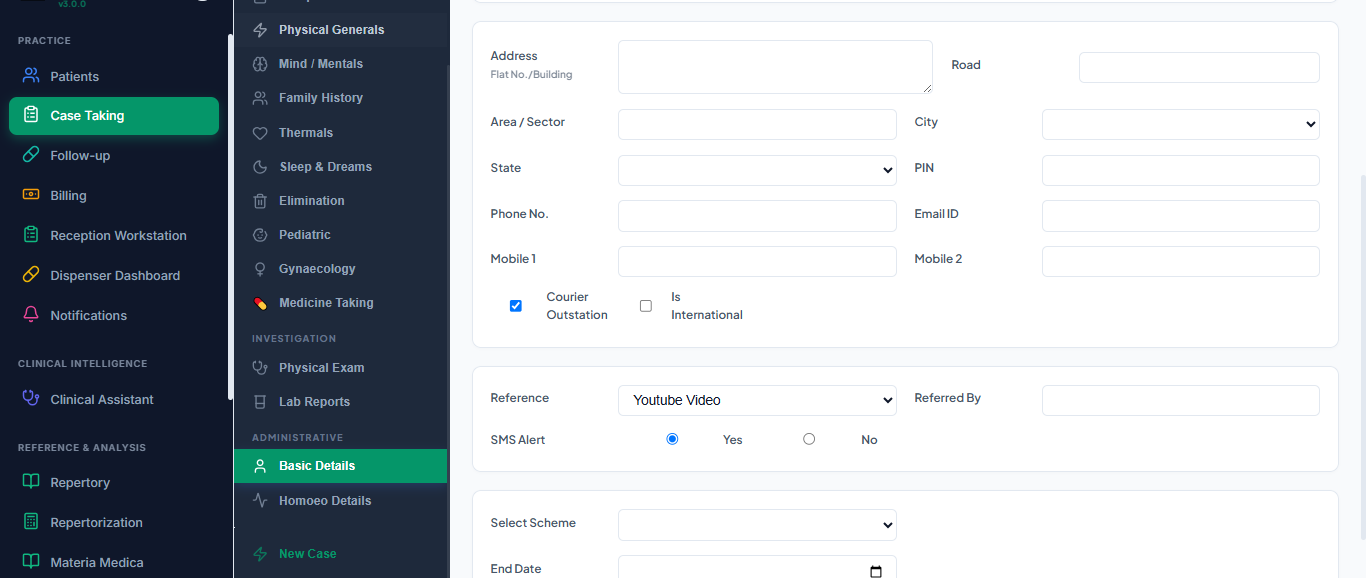The image size is (1366, 578).
Task: Click the Materia Medica book icon
Action: click(x=31, y=562)
